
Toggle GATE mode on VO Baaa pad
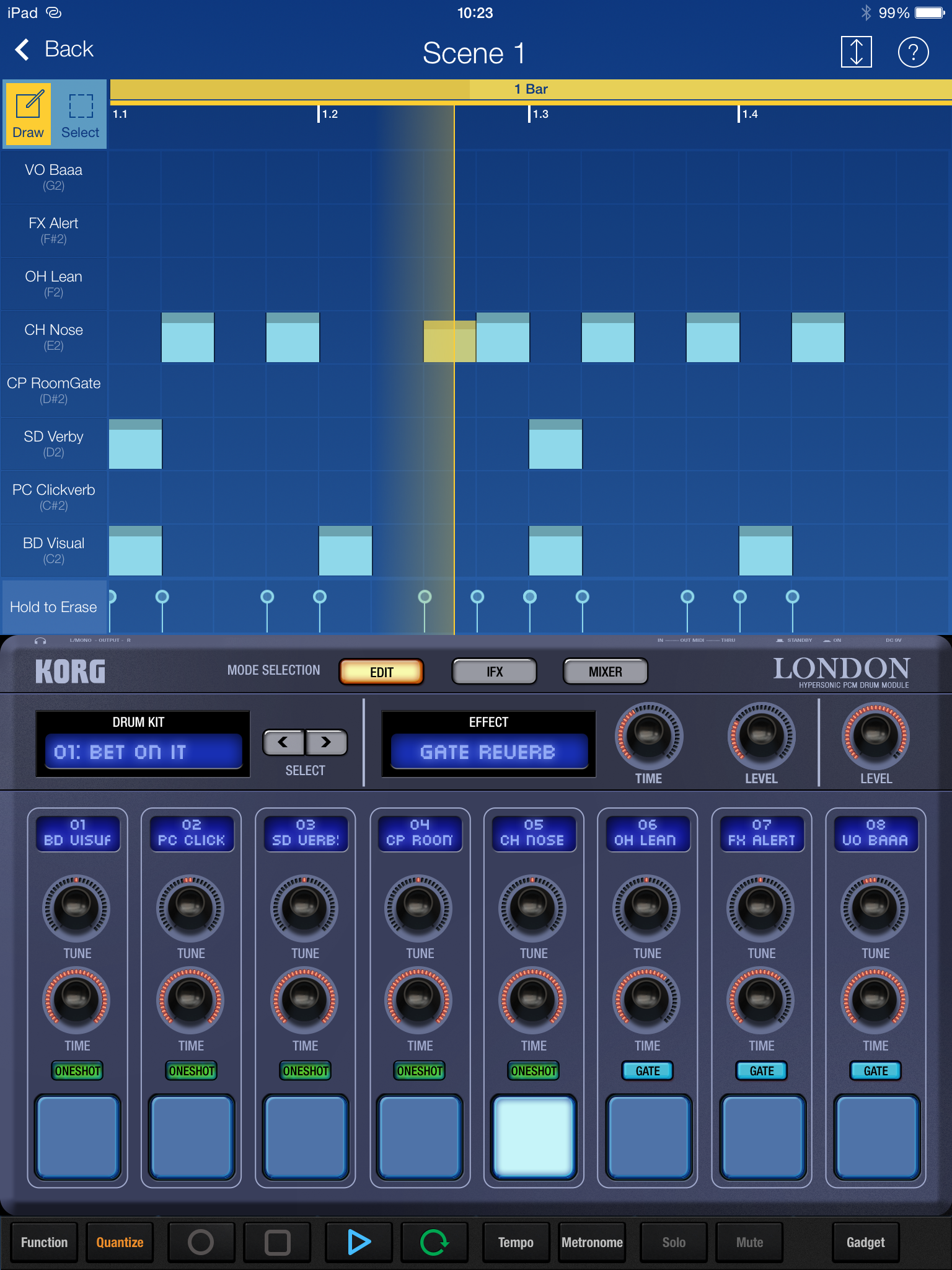876,1071
